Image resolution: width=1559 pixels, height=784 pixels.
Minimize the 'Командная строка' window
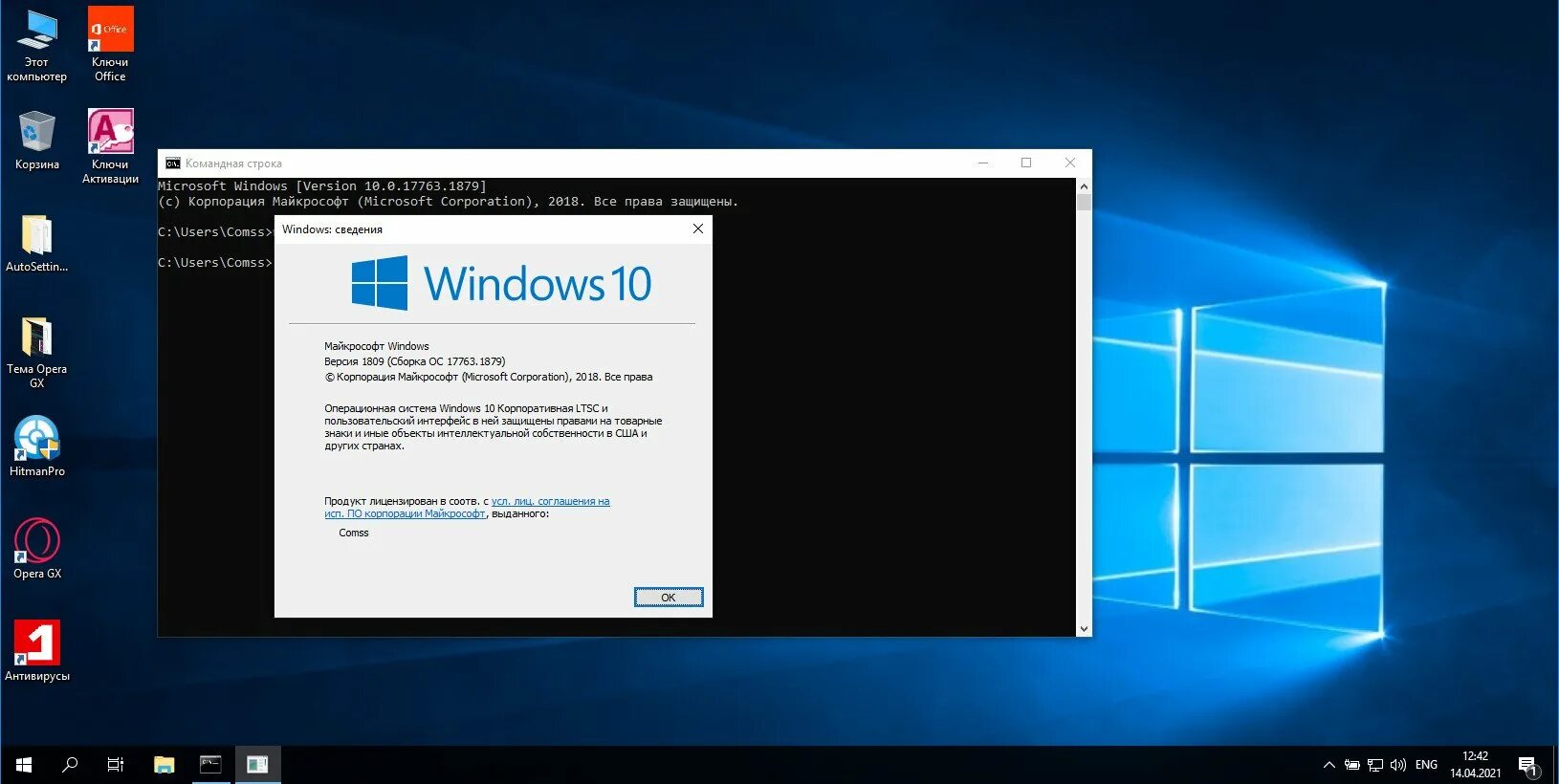pos(982,163)
